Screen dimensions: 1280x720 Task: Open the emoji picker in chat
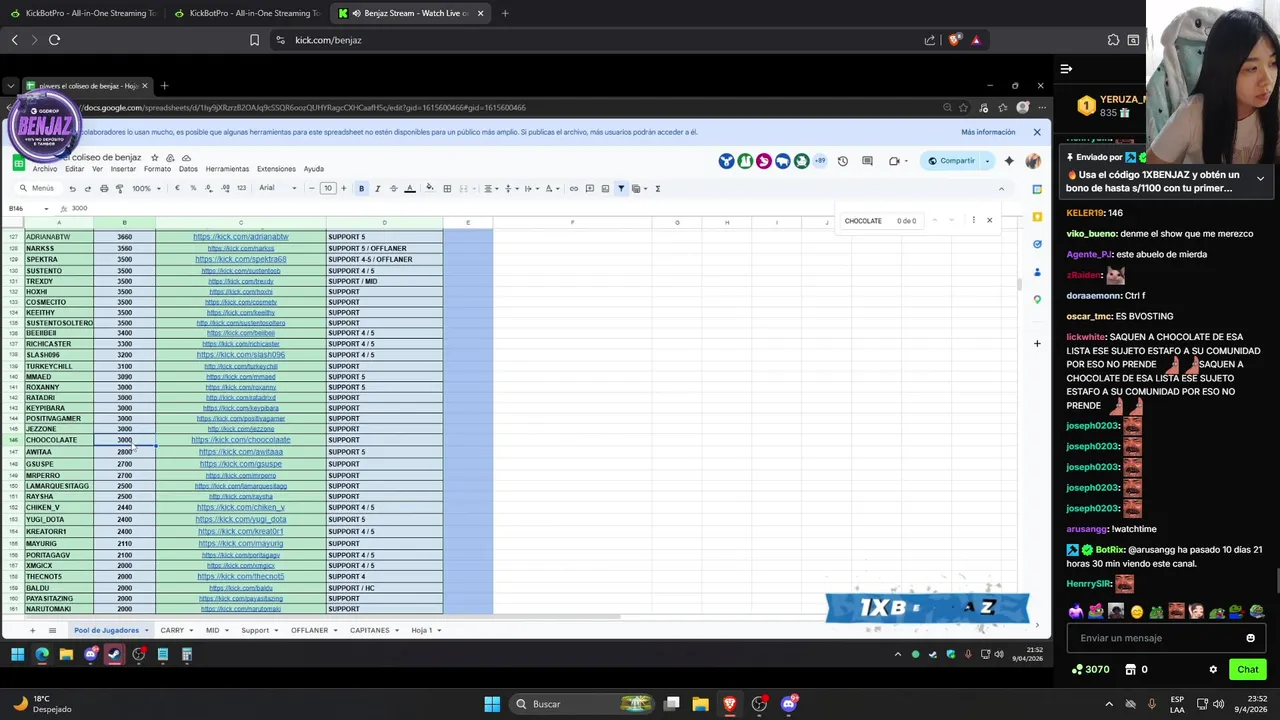1250,638
